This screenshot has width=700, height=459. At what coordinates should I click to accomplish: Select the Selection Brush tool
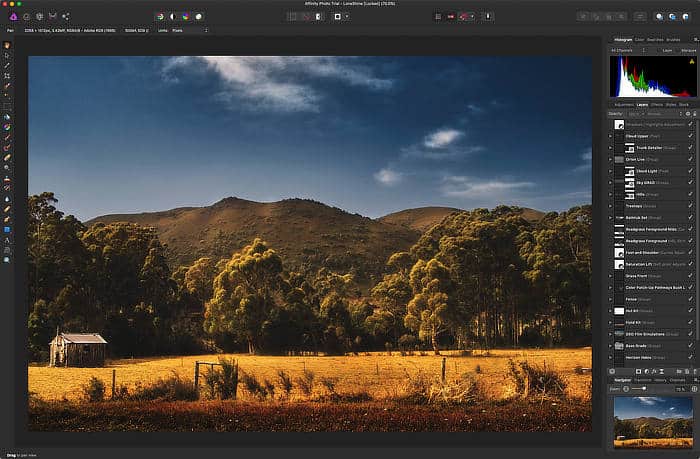pos(7,86)
